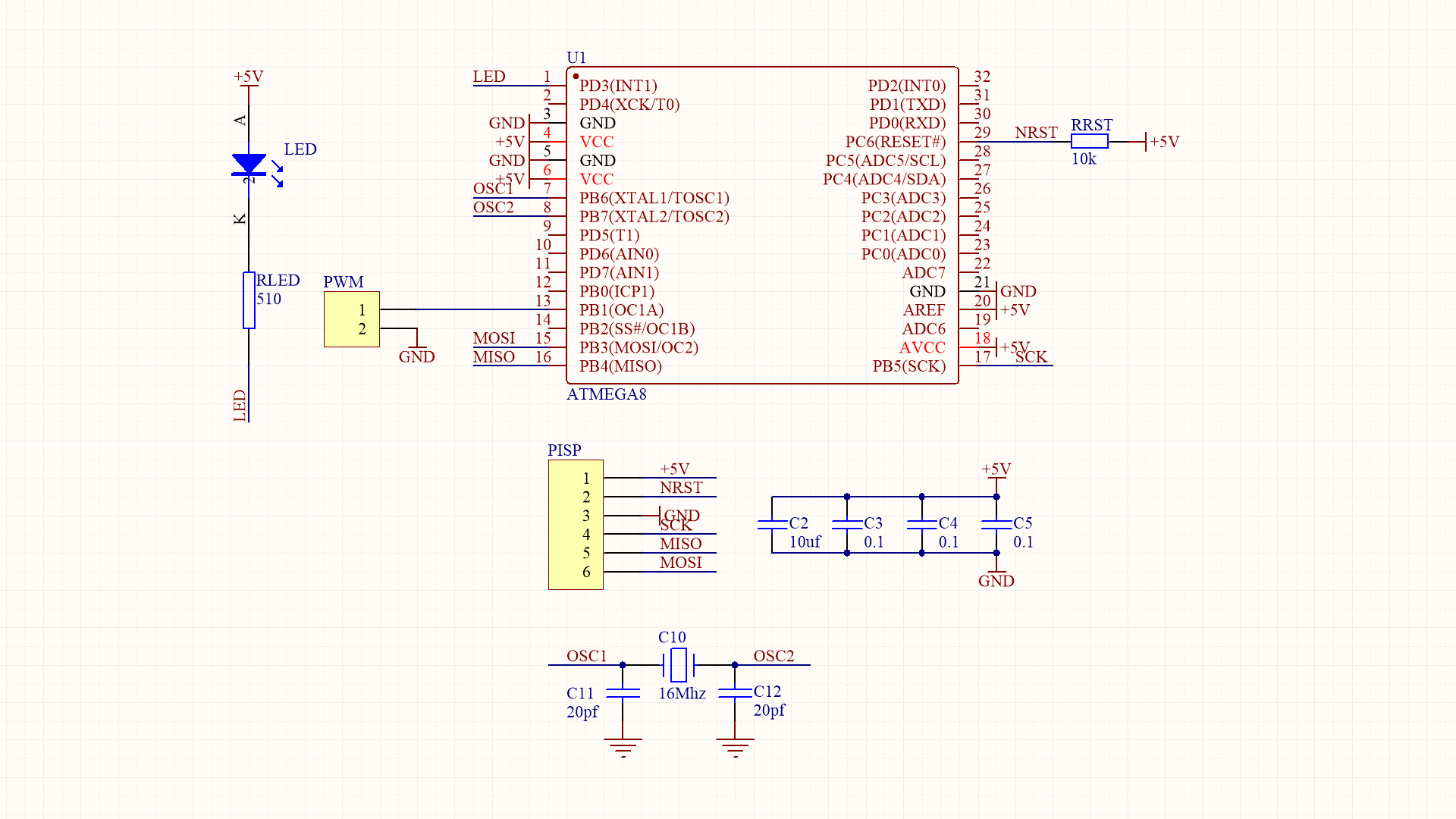
Task: Click the MOSI net label near pin 15
Action: tap(494, 338)
